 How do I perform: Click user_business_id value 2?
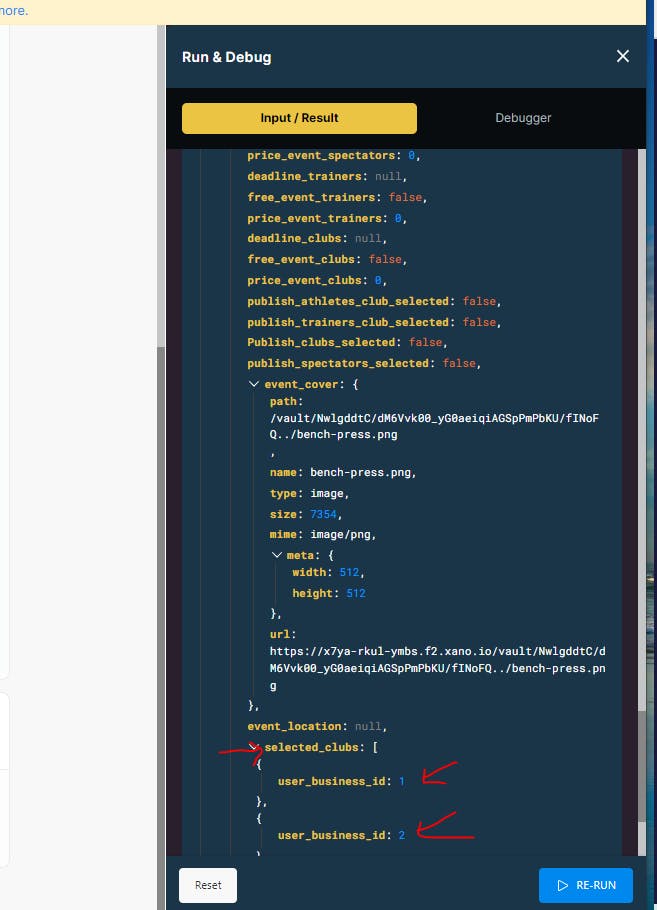402,835
